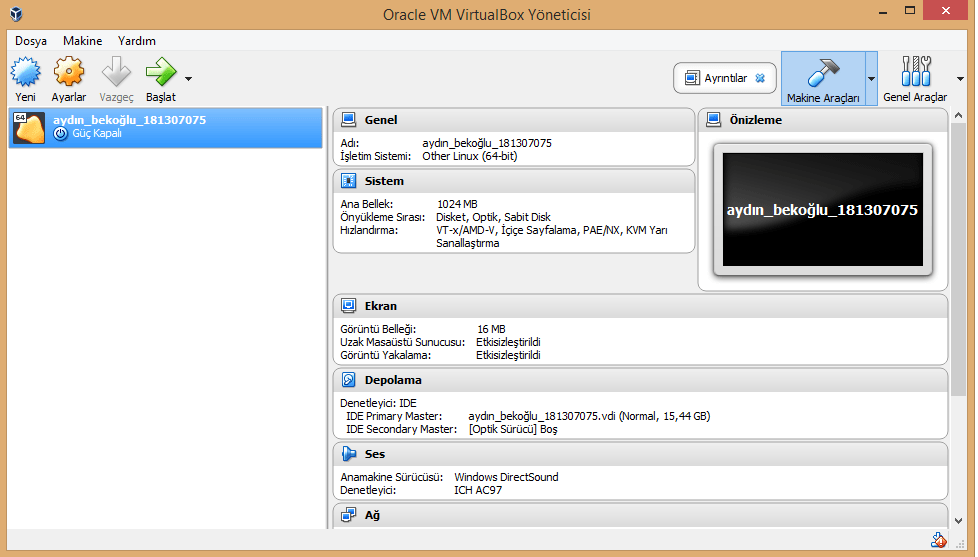Open the Depolama section header link
The height and width of the screenshot is (557, 978).
[x=393, y=380]
